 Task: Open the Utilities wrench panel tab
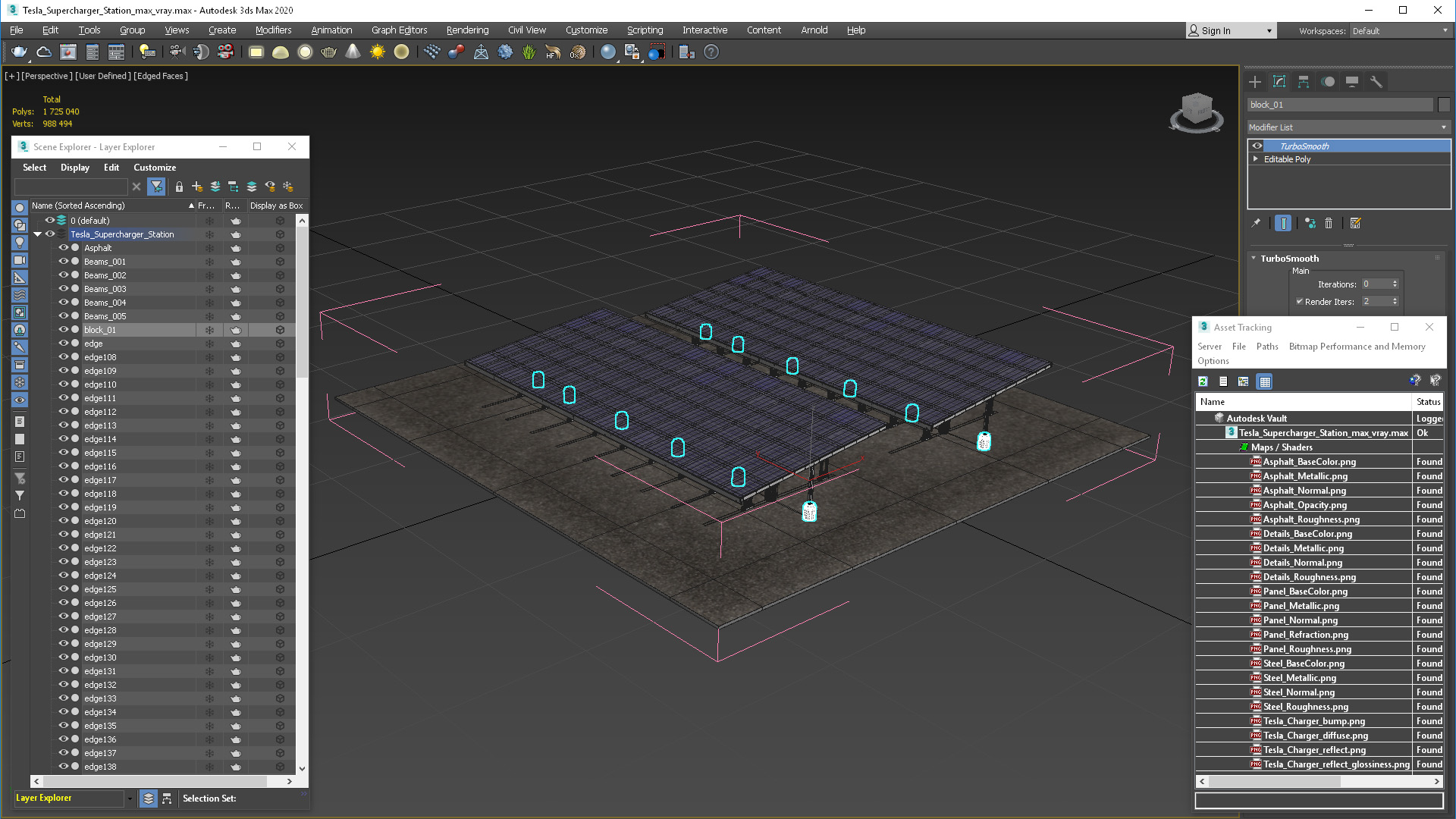pos(1376,82)
